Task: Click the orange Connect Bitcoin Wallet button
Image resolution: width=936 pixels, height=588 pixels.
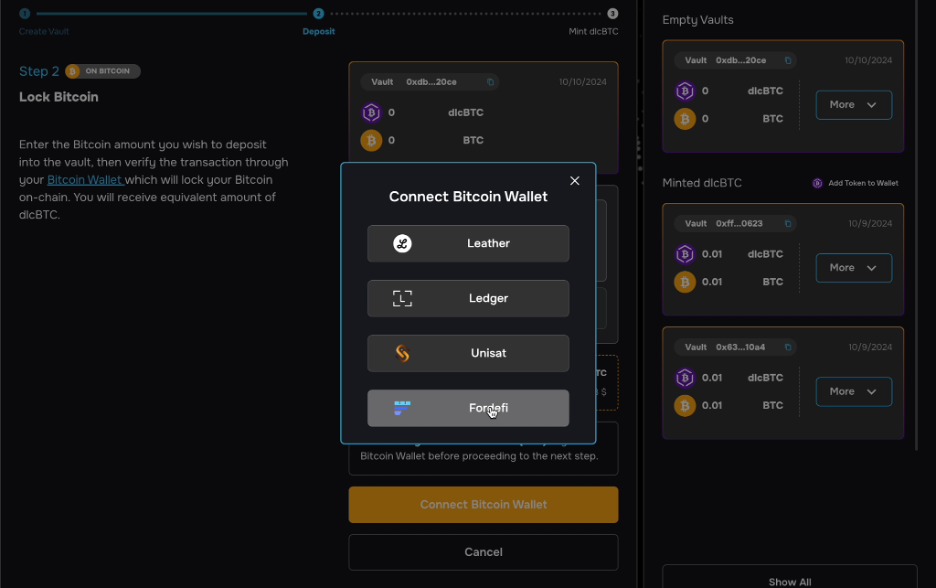Action: [483, 504]
